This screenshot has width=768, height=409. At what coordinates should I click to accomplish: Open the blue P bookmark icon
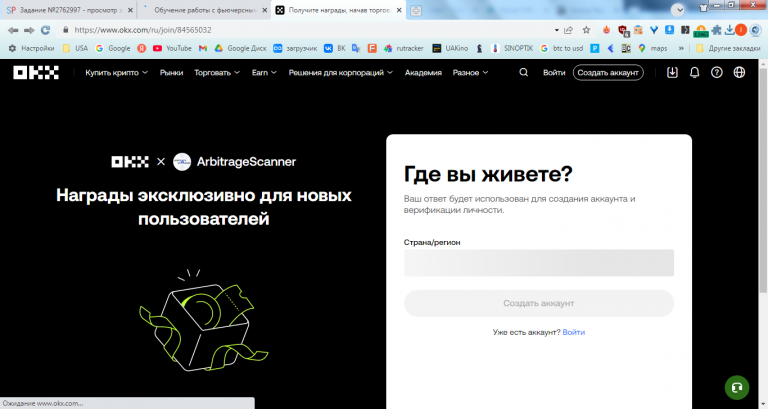coord(595,48)
